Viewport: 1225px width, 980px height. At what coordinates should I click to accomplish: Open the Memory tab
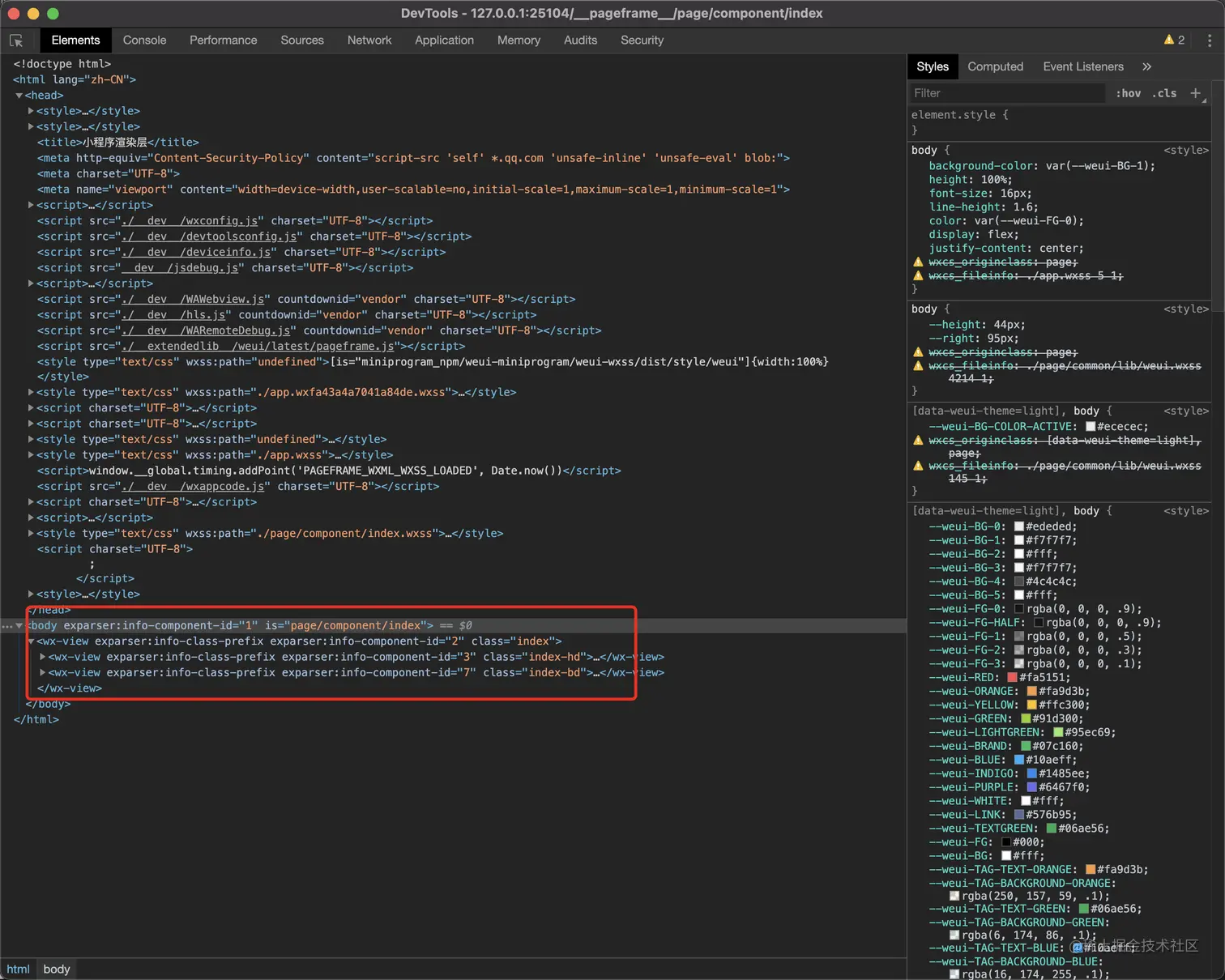(x=519, y=40)
